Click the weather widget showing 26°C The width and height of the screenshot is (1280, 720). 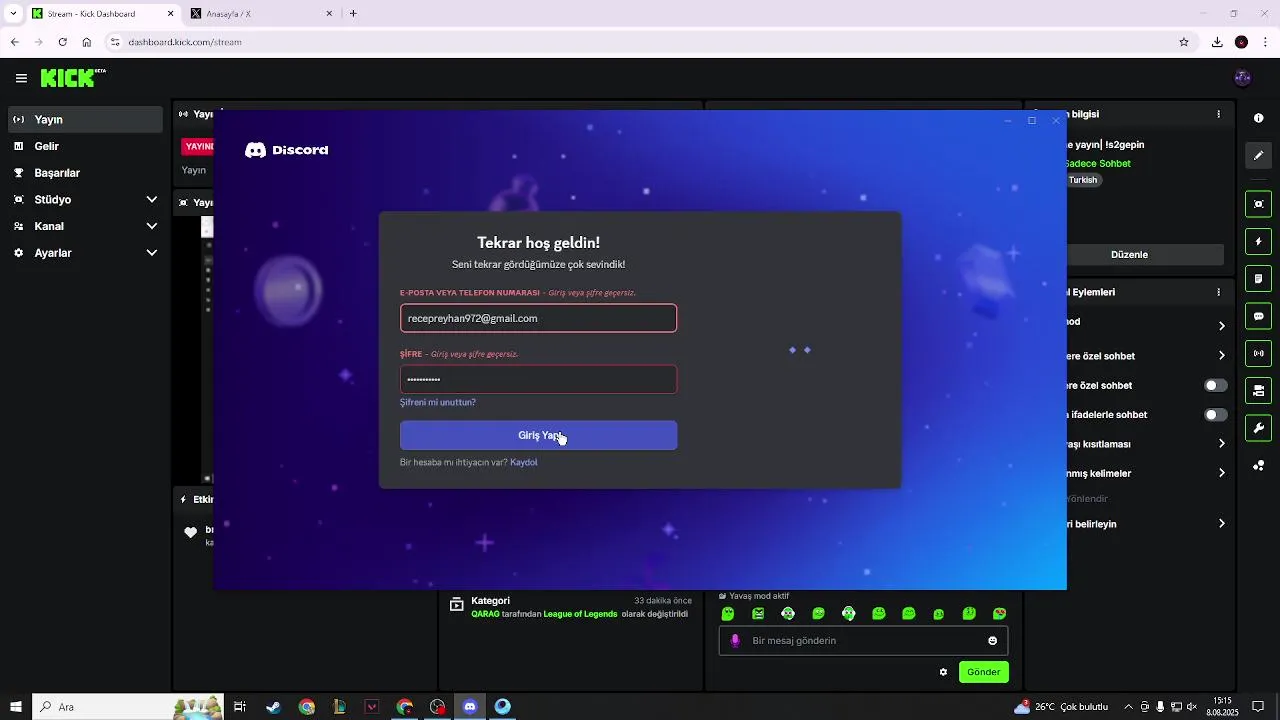click(x=1061, y=707)
